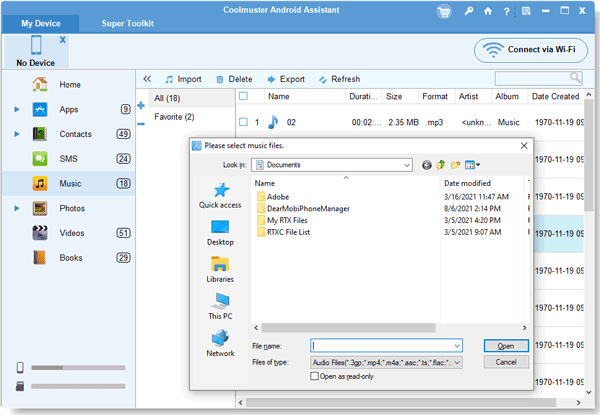Switch to the Super Toolkit tab

point(127,23)
